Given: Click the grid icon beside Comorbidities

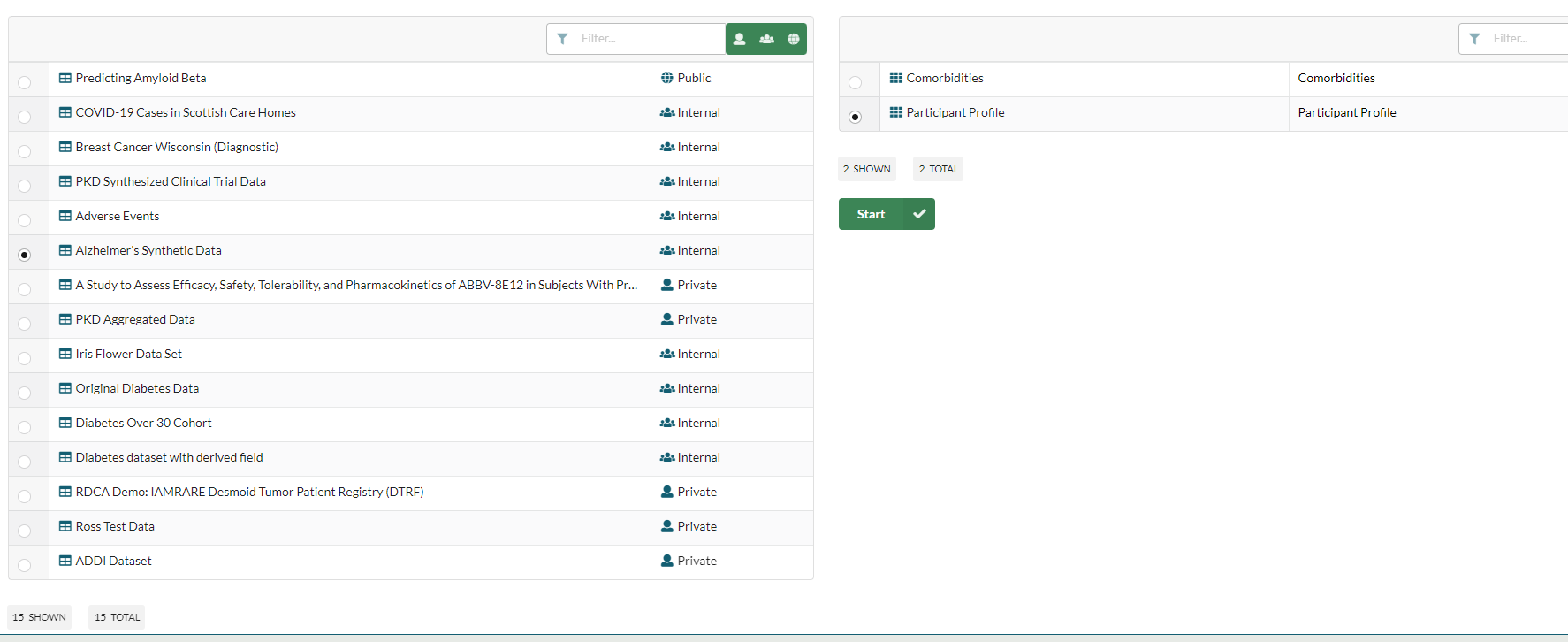Looking at the screenshot, I should point(895,78).
